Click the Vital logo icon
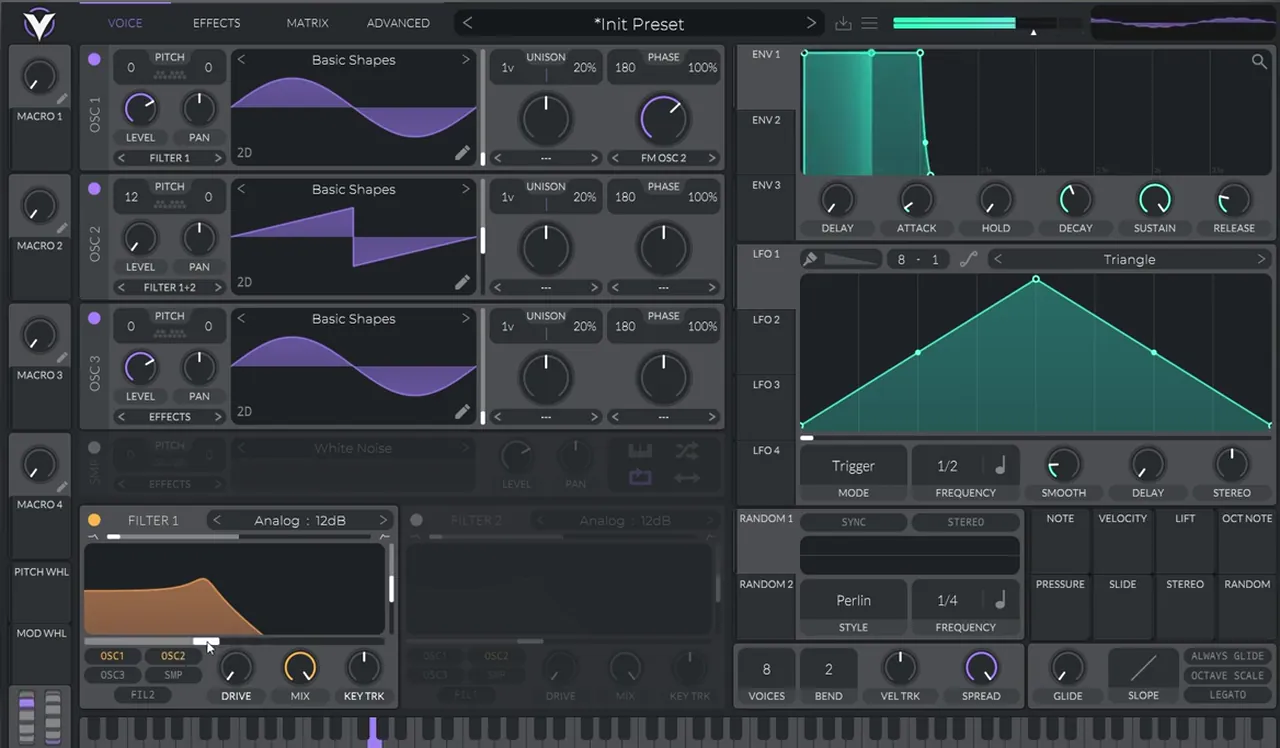The width and height of the screenshot is (1280, 748). coord(39,23)
